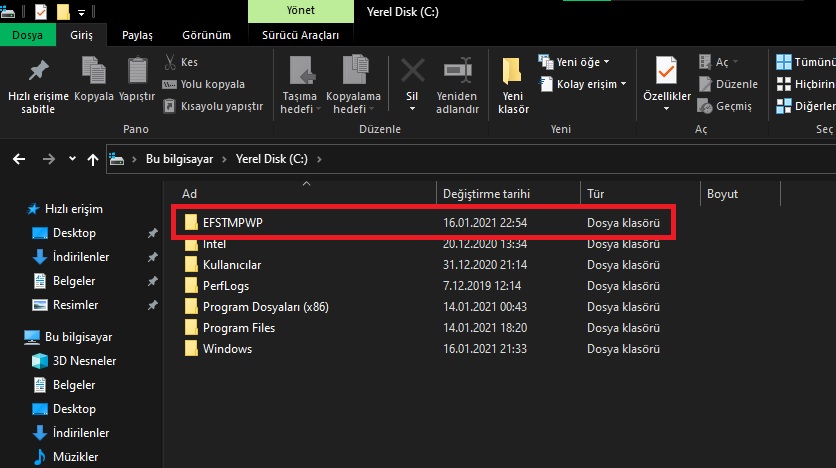Viewport: 836px width, 468px height.
Task: Click the Sil delete X icon
Action: tap(412, 71)
